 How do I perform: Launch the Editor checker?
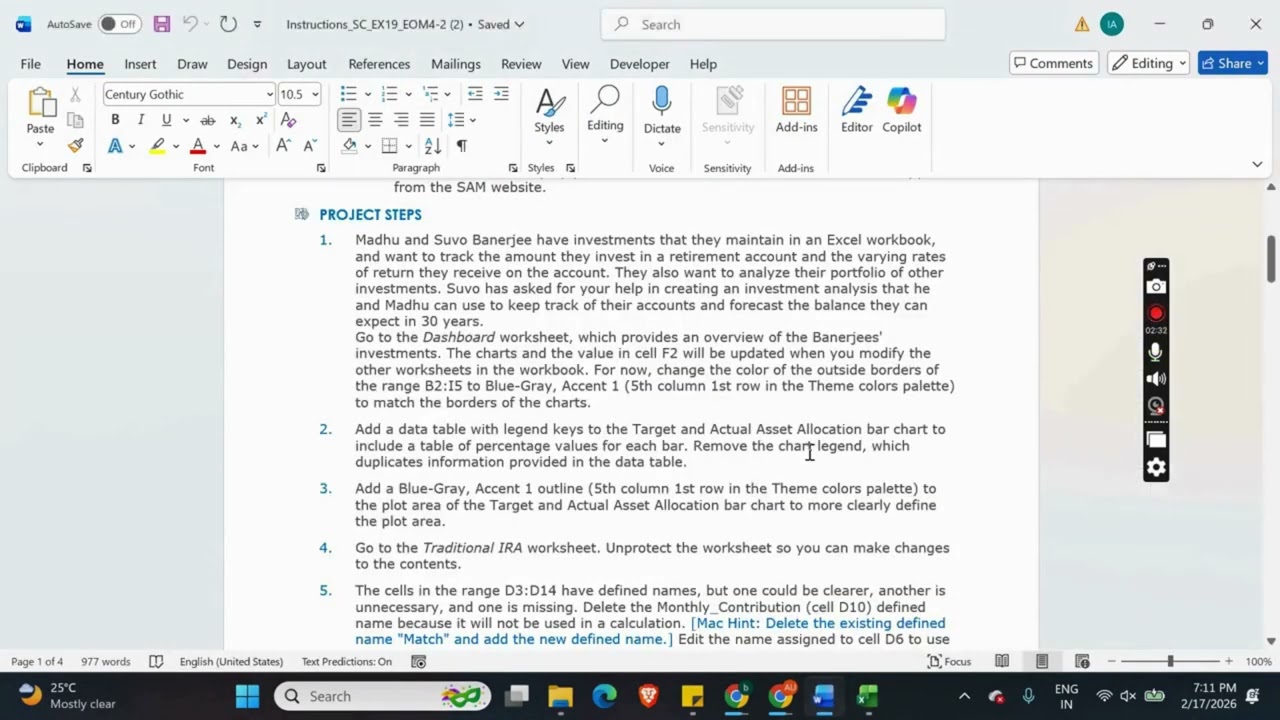pos(856,110)
